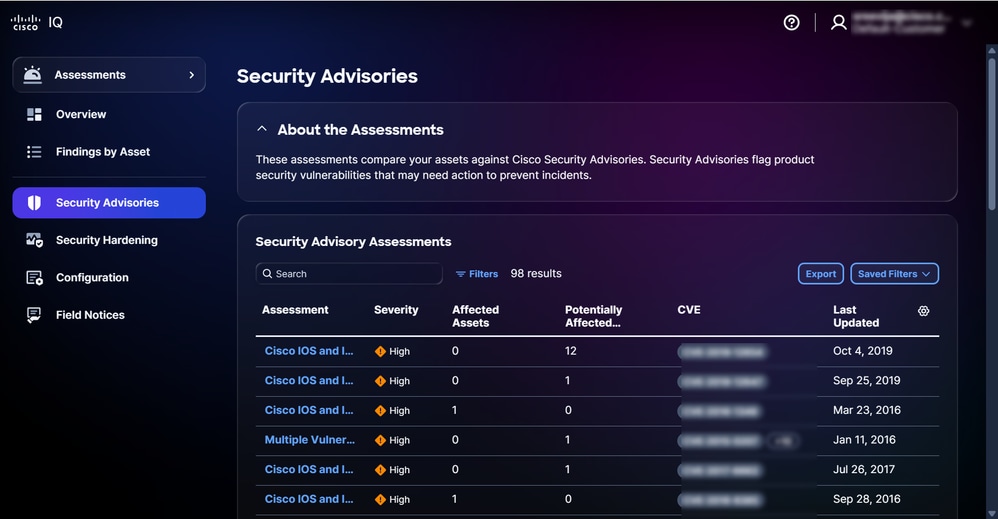Click the user profile icon
998x519 pixels.
pyautogui.click(x=839, y=23)
